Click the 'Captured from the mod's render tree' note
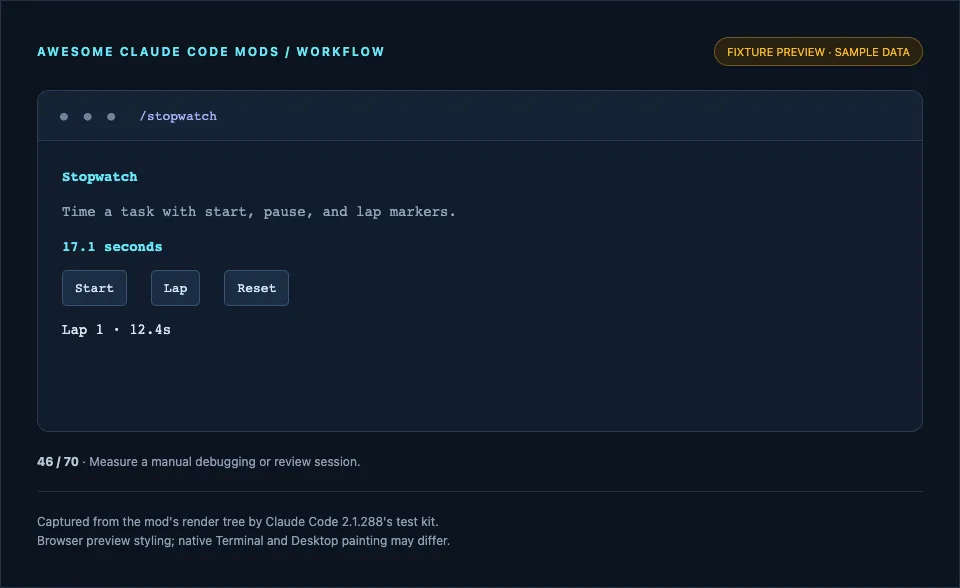This screenshot has width=960, height=588. [238, 522]
